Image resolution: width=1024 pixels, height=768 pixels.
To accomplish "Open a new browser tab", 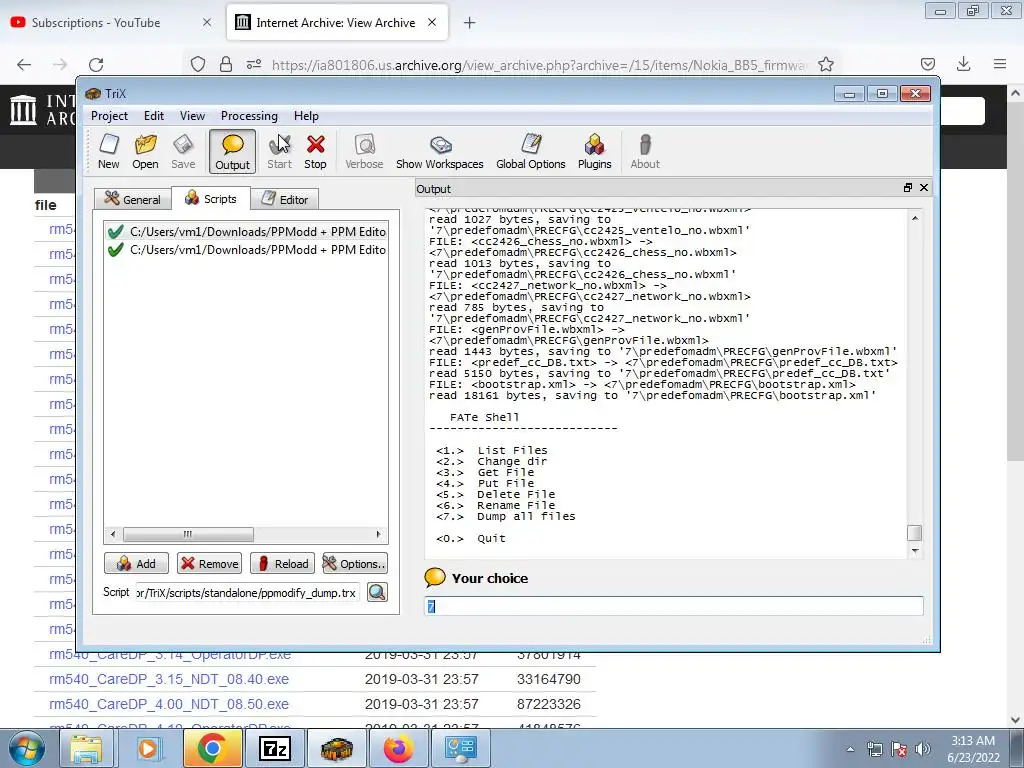I will click(x=469, y=23).
